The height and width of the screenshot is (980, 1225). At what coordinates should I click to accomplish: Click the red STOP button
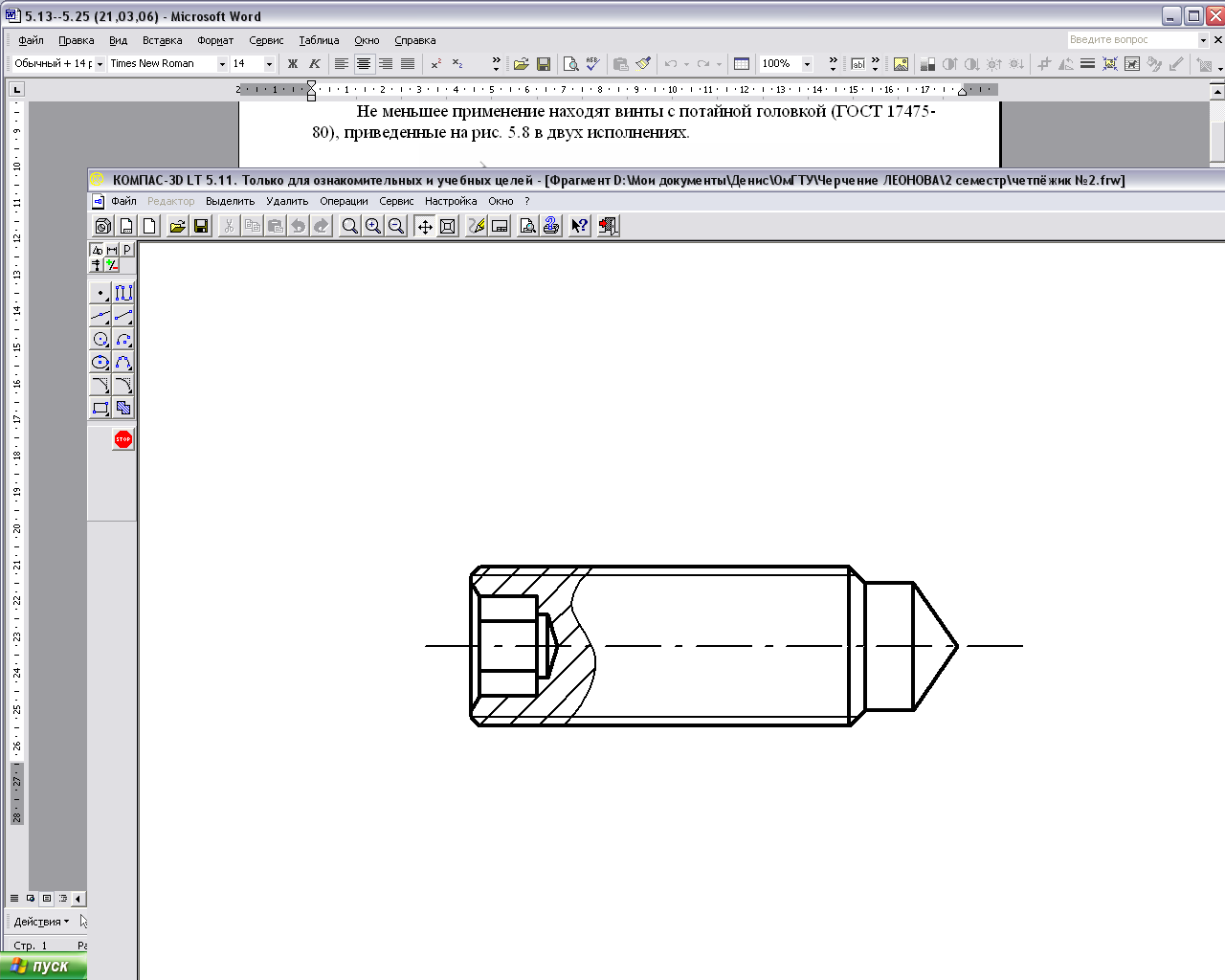tap(123, 439)
